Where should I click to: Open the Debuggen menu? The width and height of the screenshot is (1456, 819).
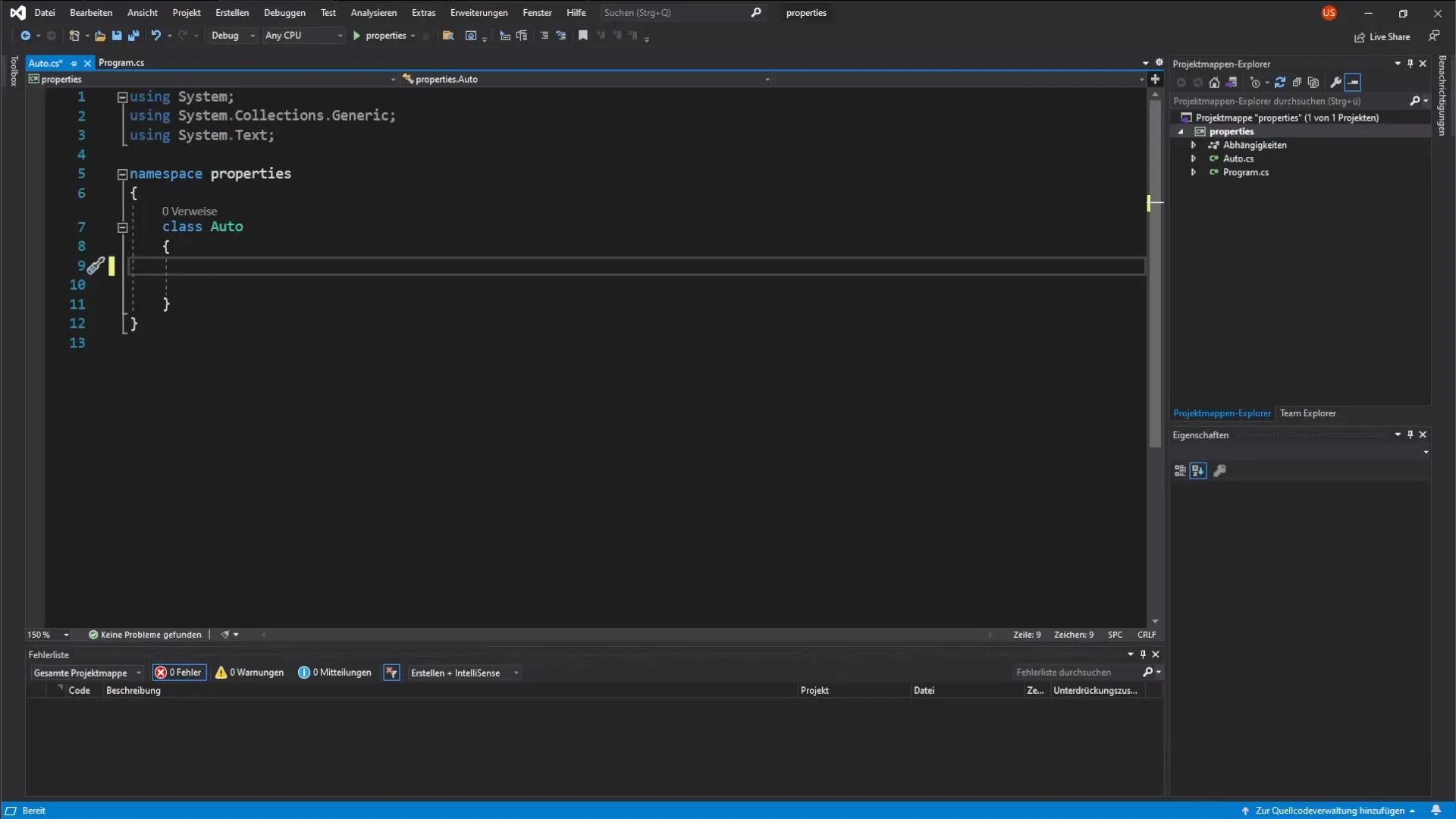pyautogui.click(x=284, y=13)
